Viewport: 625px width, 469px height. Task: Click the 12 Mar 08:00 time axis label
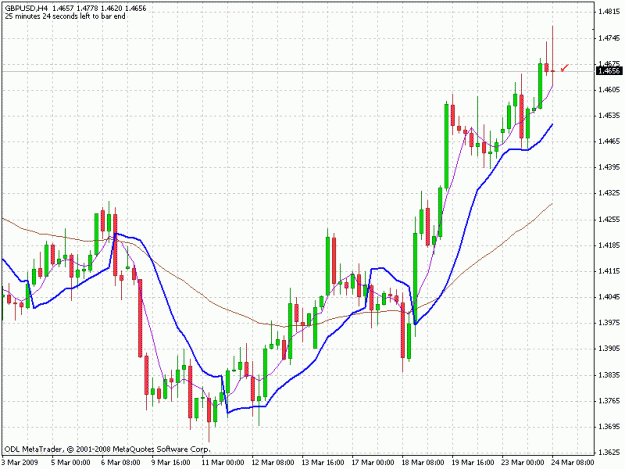[x=273, y=462]
